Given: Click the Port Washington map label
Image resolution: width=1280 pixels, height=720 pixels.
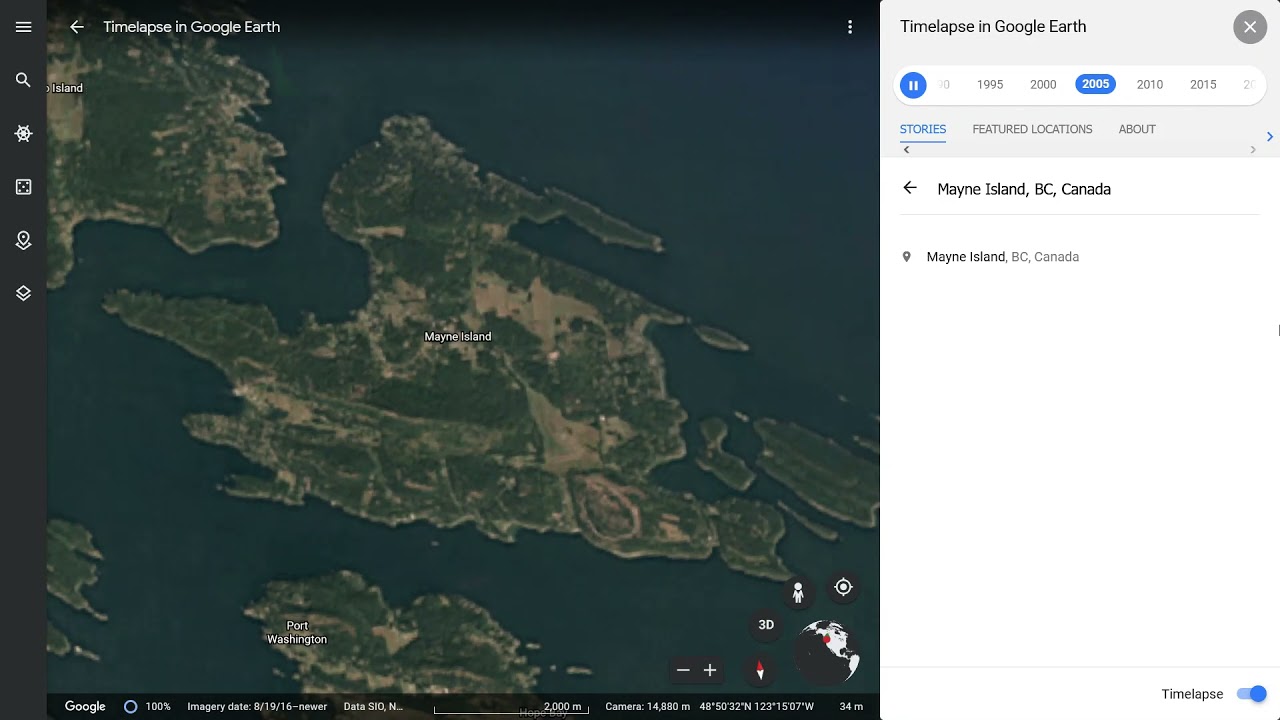Looking at the screenshot, I should coord(297,632).
